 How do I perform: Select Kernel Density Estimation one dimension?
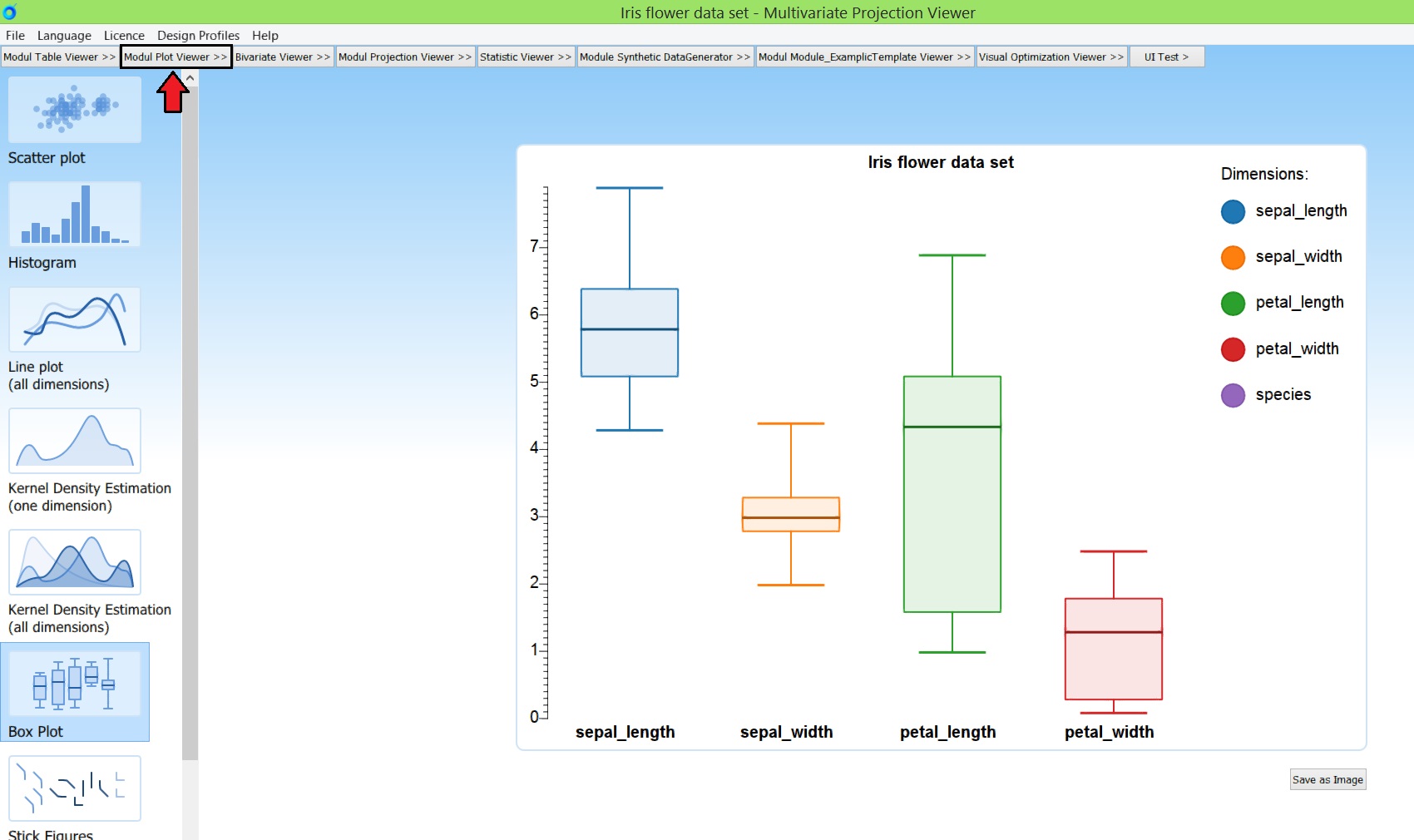74,441
